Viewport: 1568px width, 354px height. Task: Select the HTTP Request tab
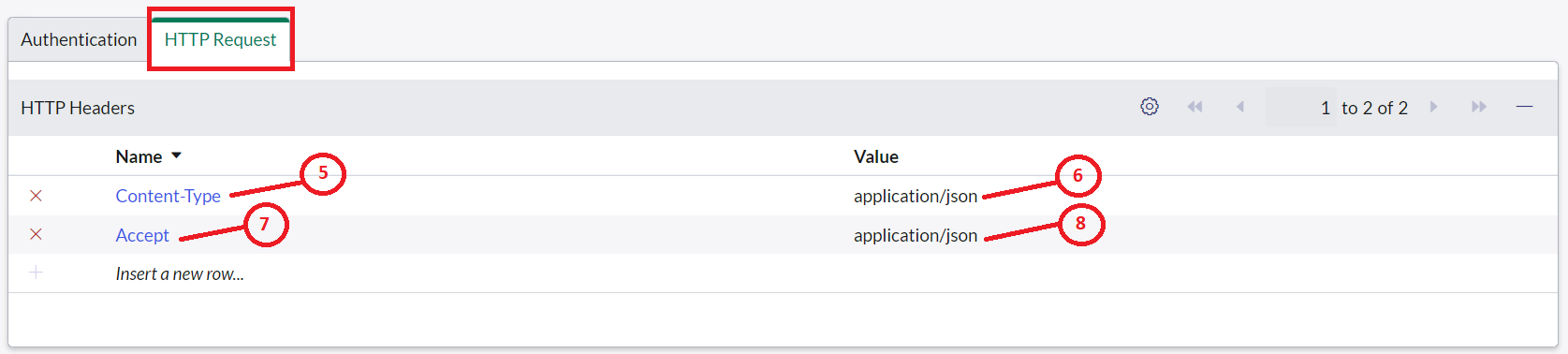coord(220,40)
